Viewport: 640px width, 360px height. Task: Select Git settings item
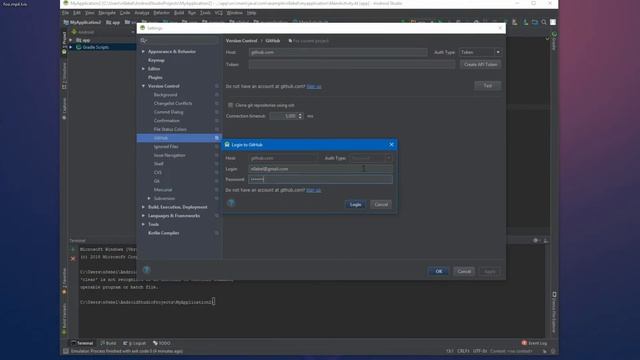[x=157, y=181]
